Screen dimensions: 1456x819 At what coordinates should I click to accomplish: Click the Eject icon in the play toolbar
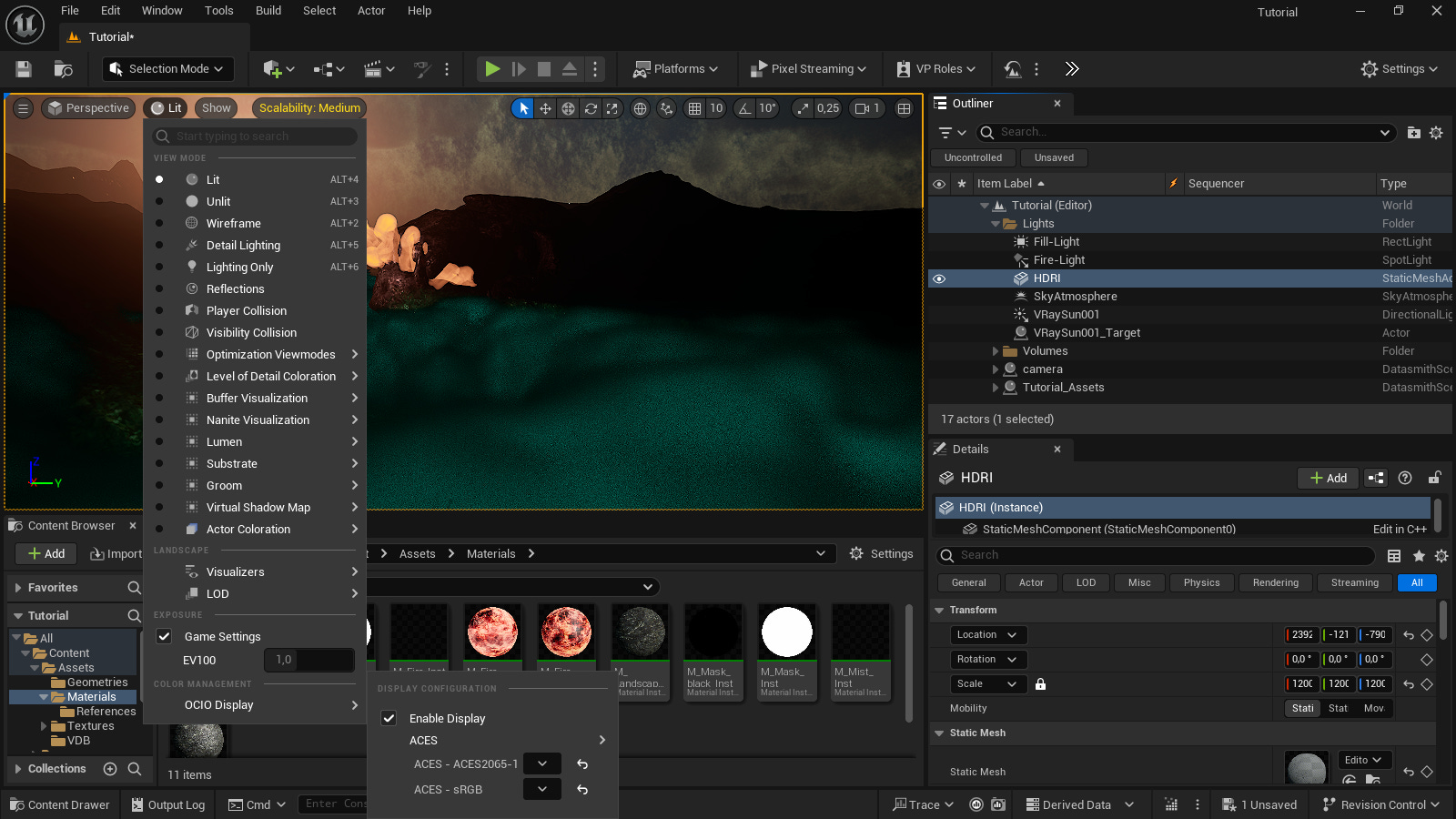coord(570,69)
